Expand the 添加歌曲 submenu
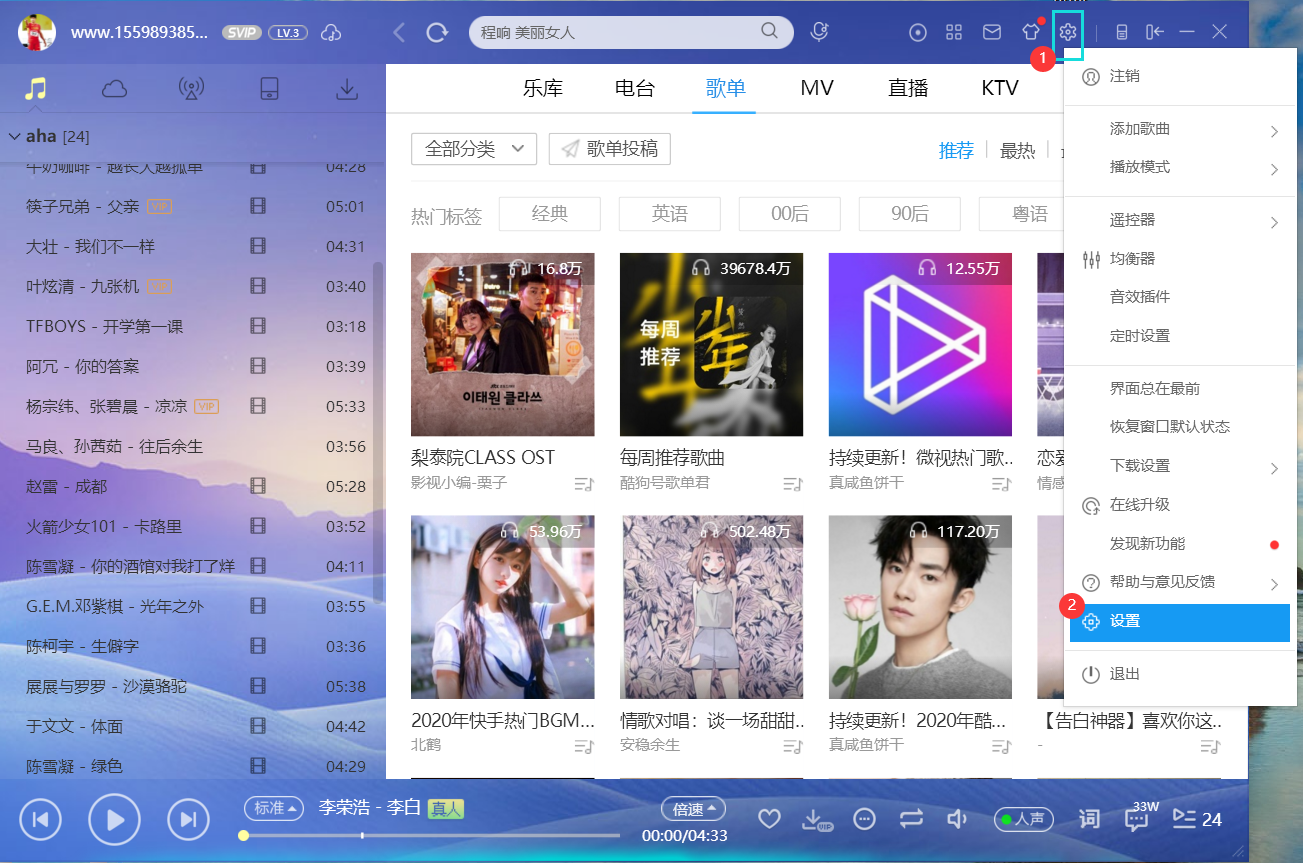This screenshot has height=863, width=1303. tap(1180, 129)
